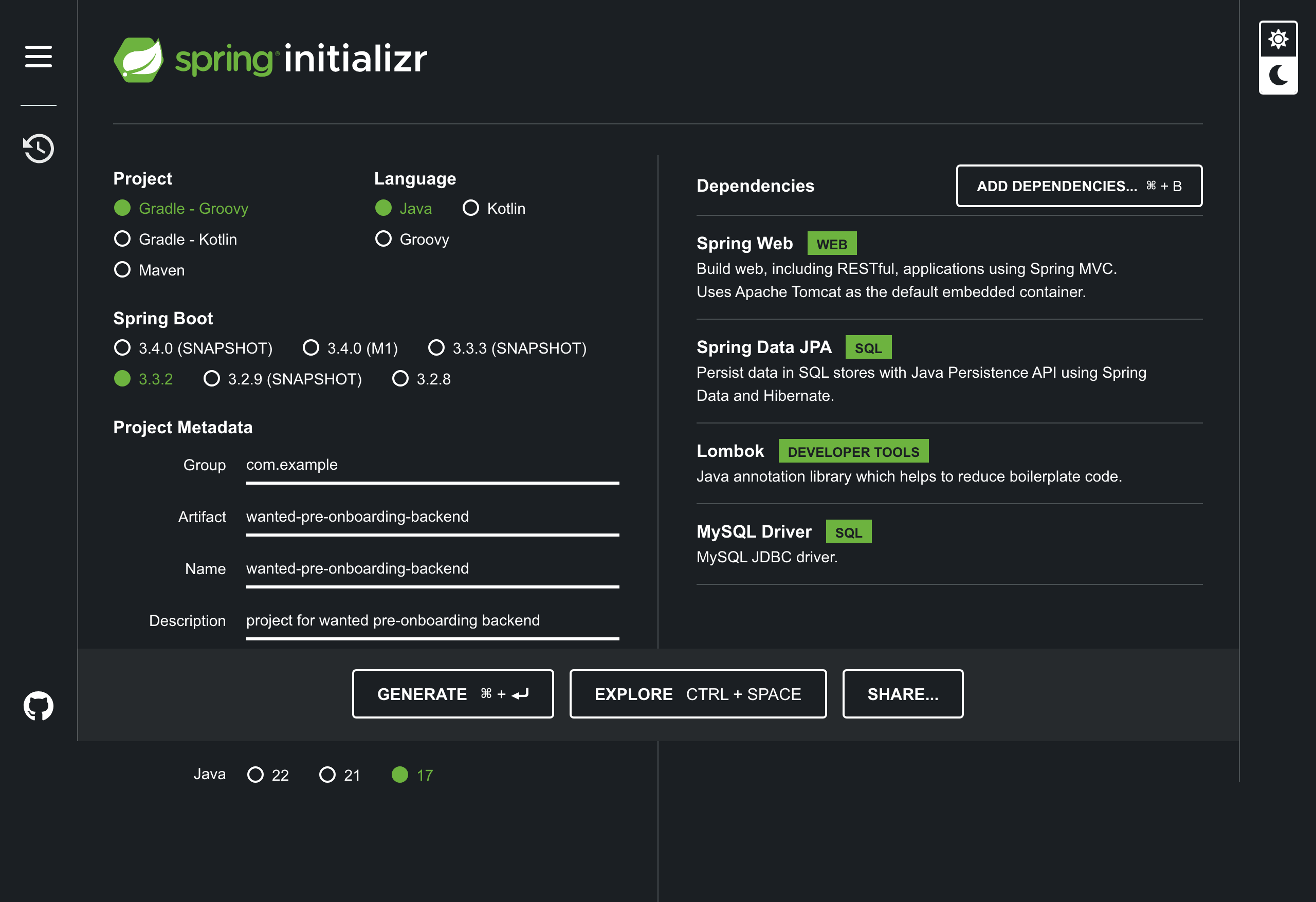Choose Java as the language
Viewport: 1316px width, 902px height.
click(x=403, y=208)
